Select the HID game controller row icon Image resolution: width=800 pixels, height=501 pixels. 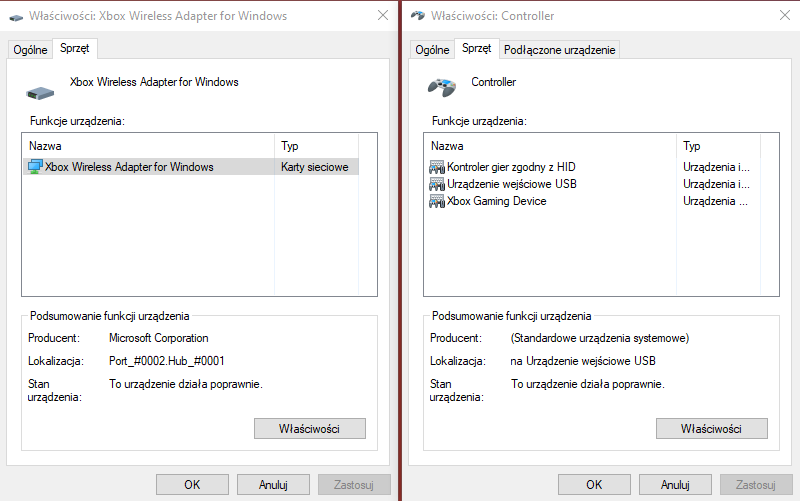click(x=437, y=167)
